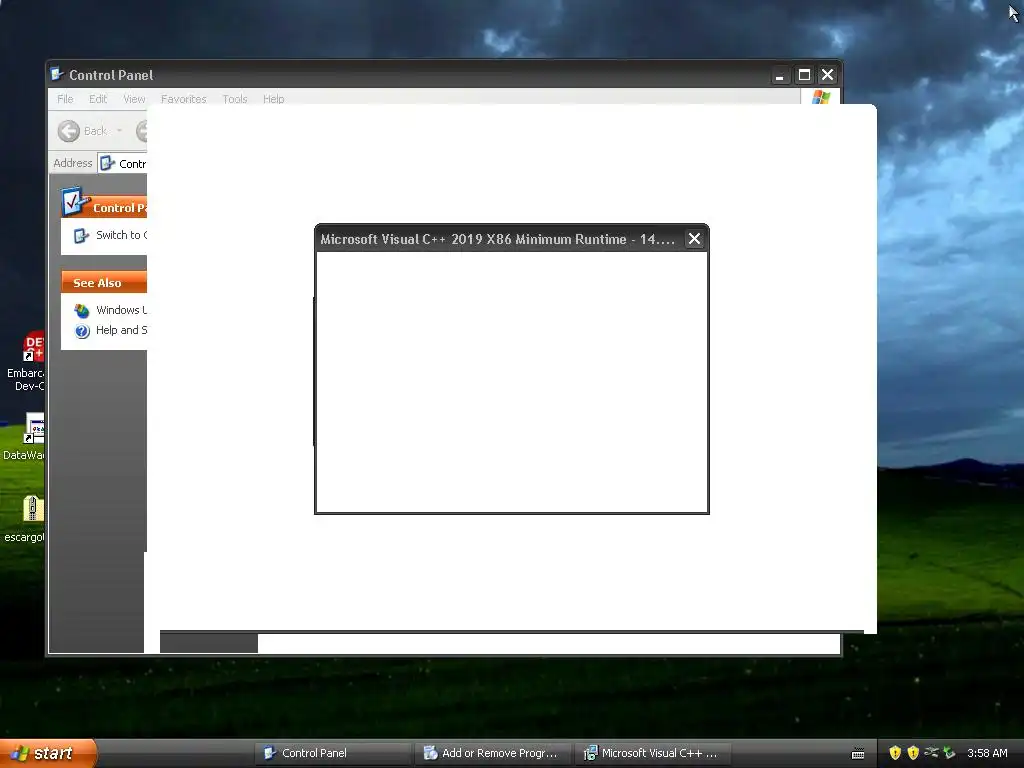The width and height of the screenshot is (1024, 768).
Task: Click the Control Panel sidebar checkmark icon
Action: click(x=75, y=201)
